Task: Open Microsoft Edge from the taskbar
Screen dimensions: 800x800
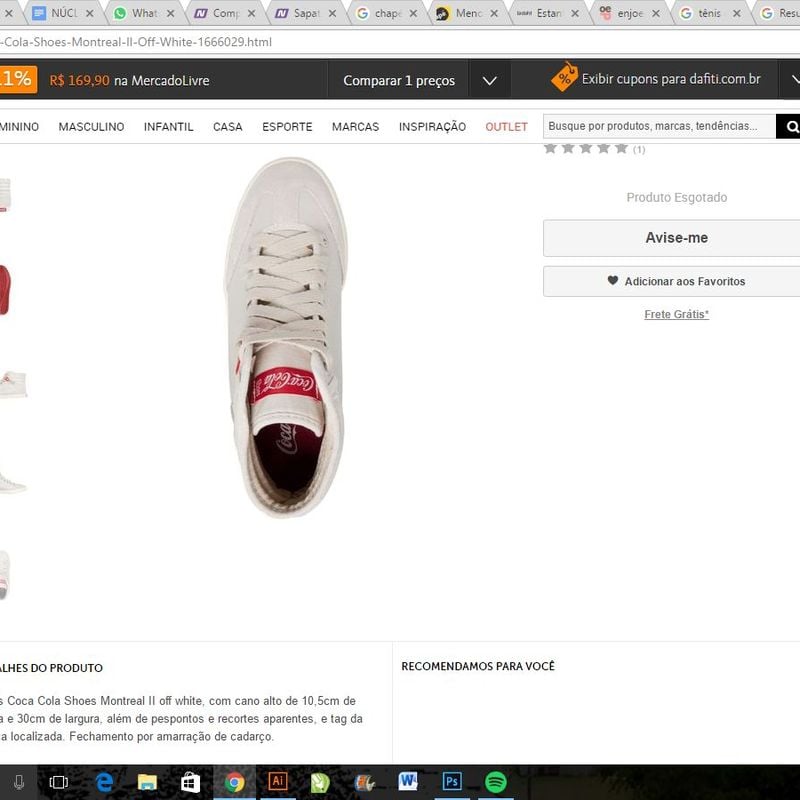Action: (104, 781)
